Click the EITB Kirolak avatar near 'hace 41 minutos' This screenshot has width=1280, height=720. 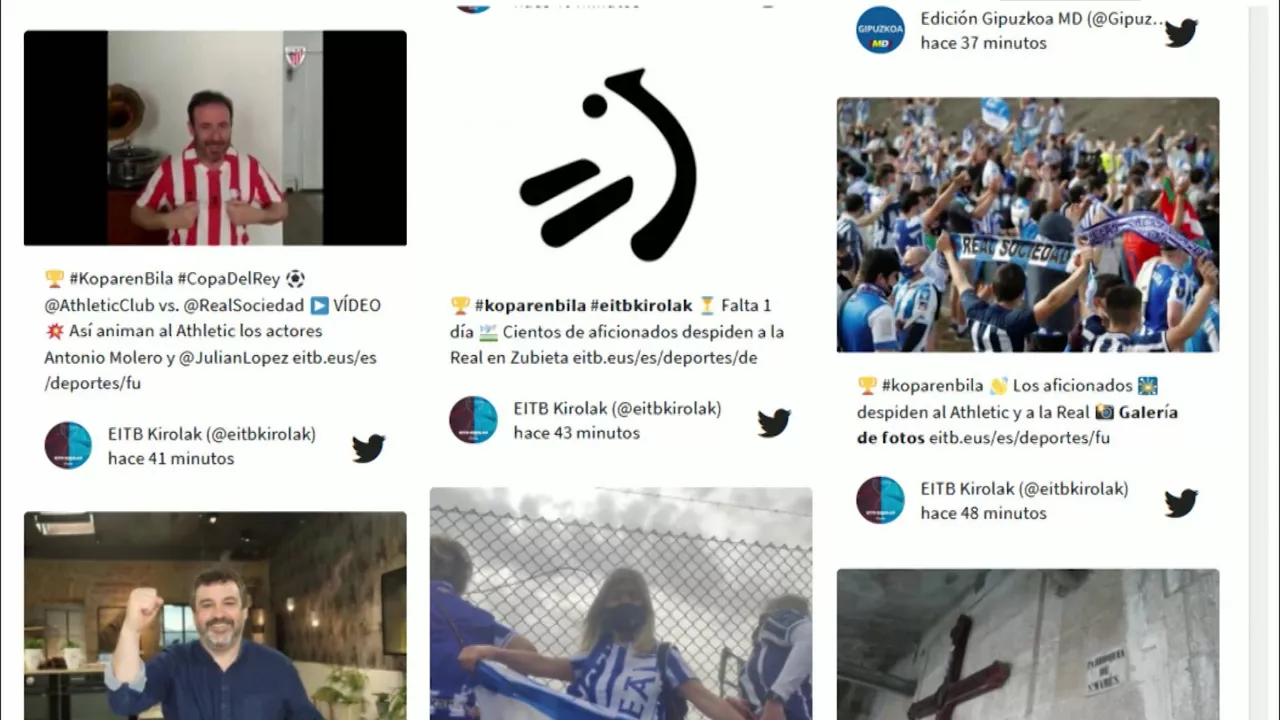68,446
